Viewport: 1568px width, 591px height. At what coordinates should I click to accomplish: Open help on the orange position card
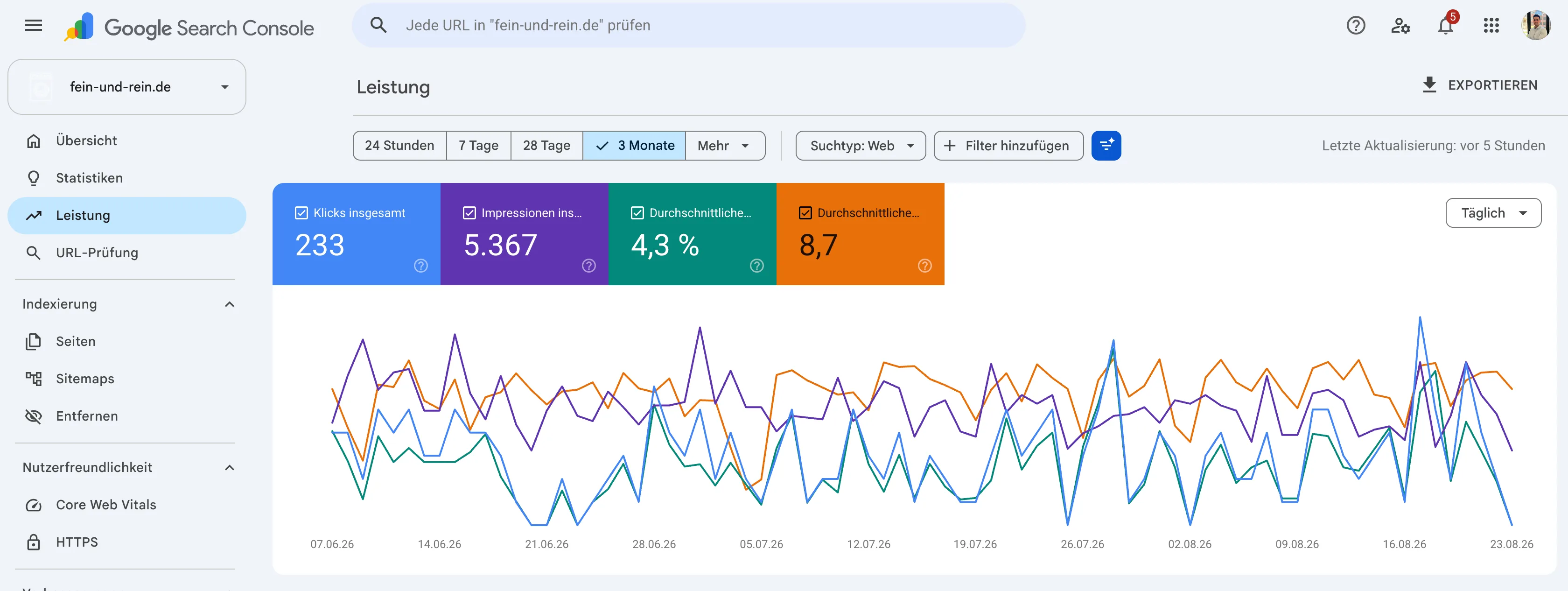click(924, 266)
